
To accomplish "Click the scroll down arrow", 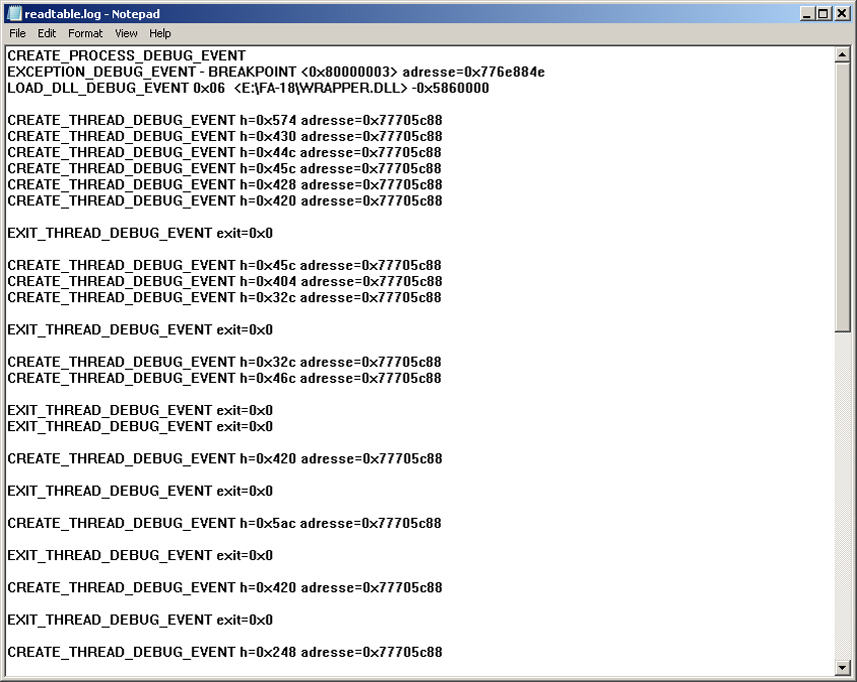I will (842, 667).
